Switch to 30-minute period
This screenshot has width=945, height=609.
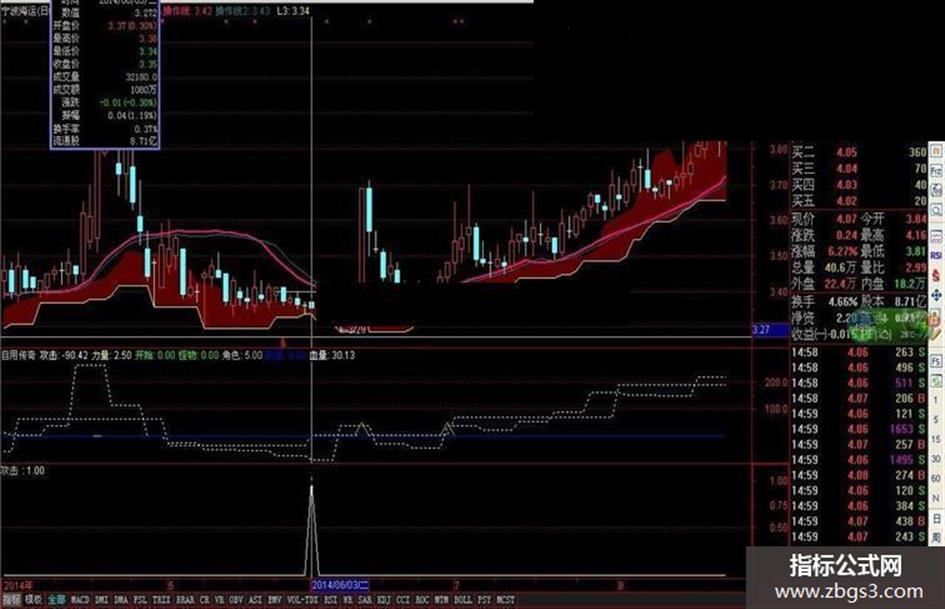[x=936, y=459]
